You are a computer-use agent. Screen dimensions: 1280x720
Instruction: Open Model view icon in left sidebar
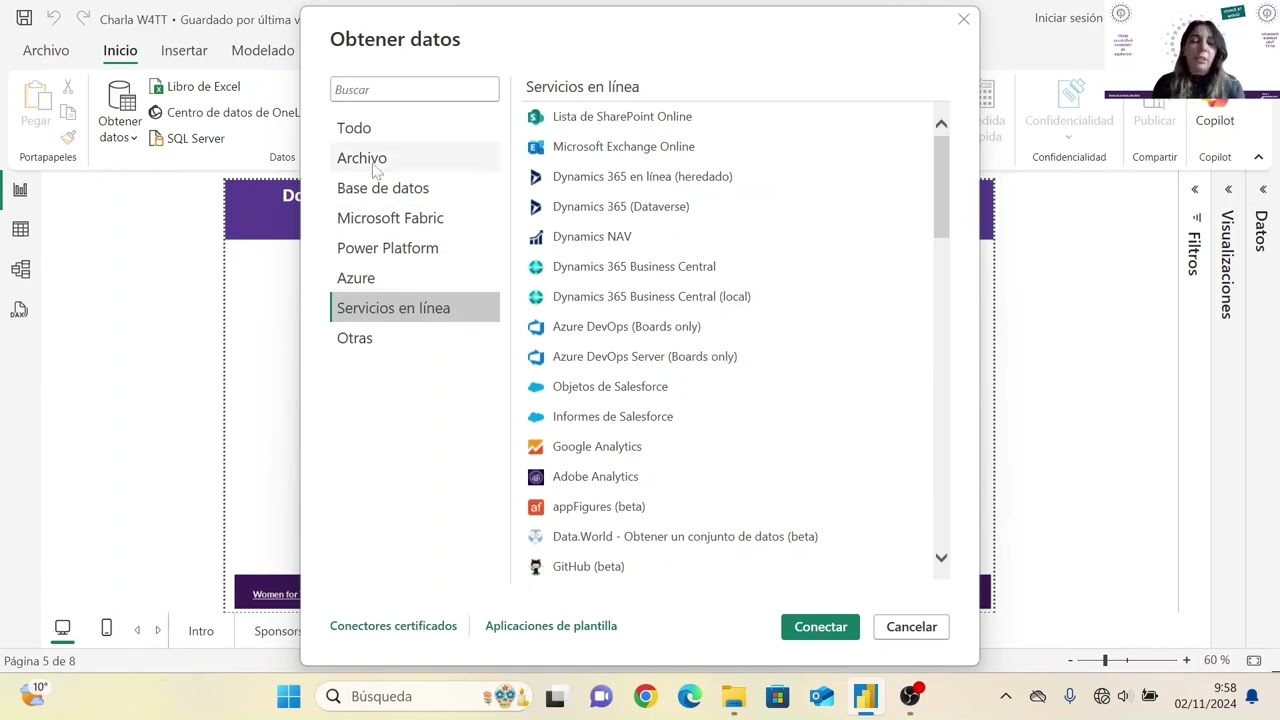(20, 269)
